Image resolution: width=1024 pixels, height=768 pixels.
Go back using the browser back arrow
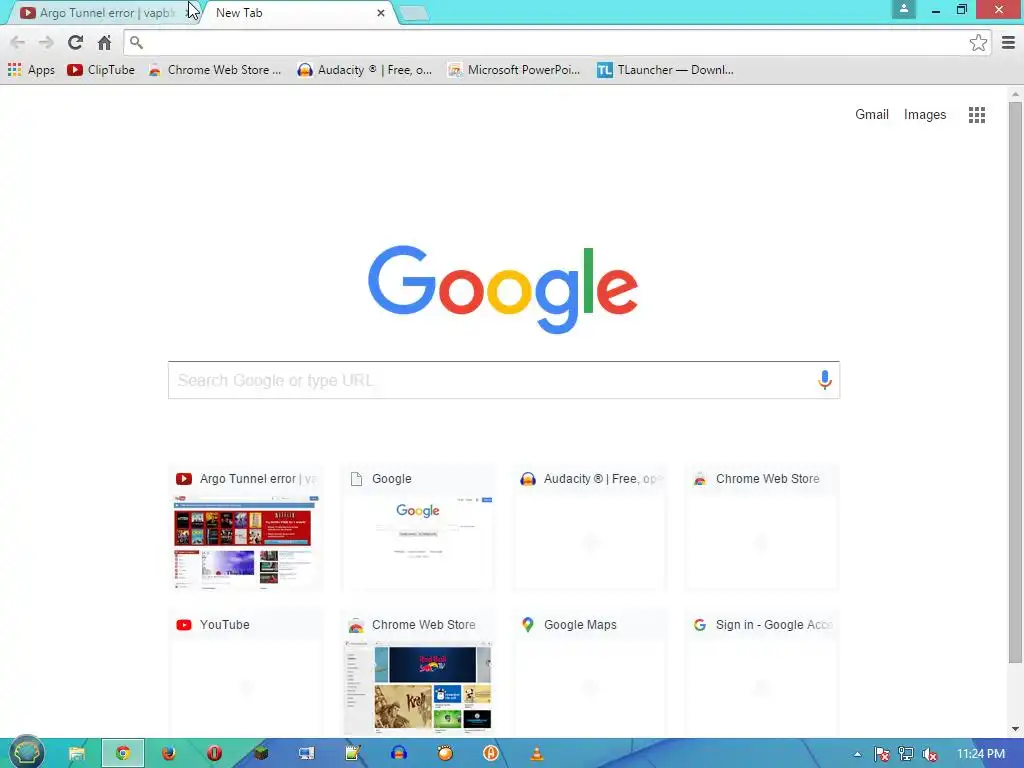click(x=18, y=42)
